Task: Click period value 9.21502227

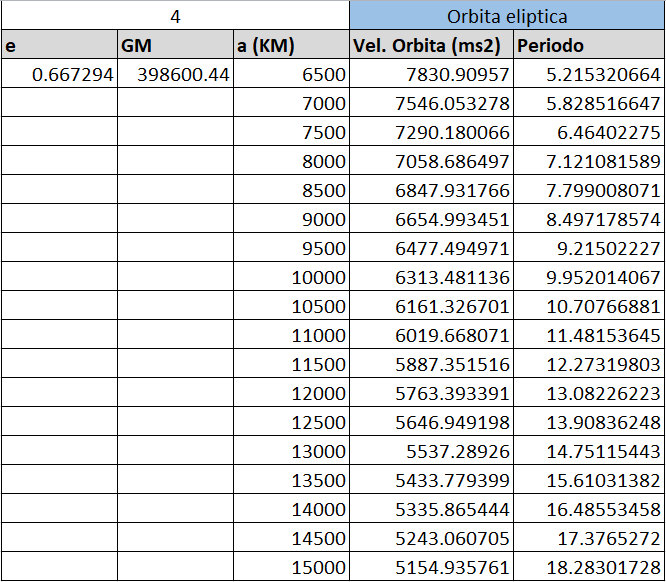Action: (589, 247)
